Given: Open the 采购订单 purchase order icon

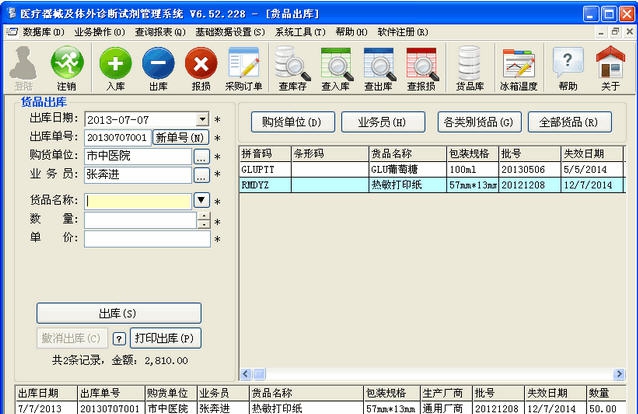Looking at the screenshot, I should click(x=244, y=68).
